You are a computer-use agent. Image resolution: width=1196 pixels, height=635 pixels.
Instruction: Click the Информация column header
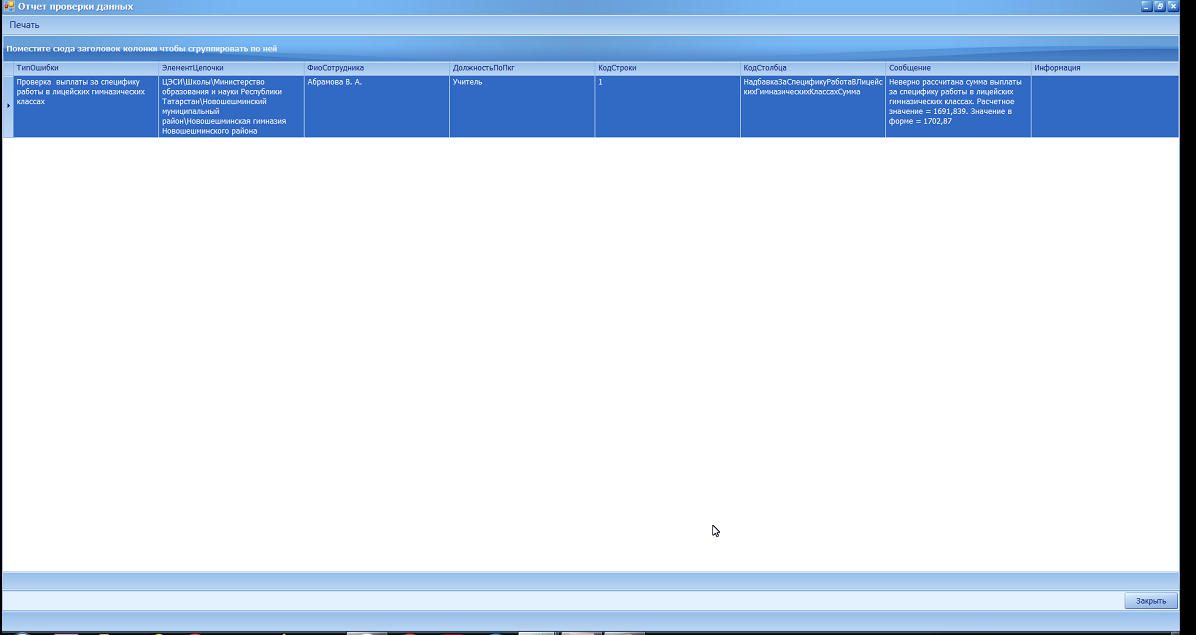[x=1105, y=68]
